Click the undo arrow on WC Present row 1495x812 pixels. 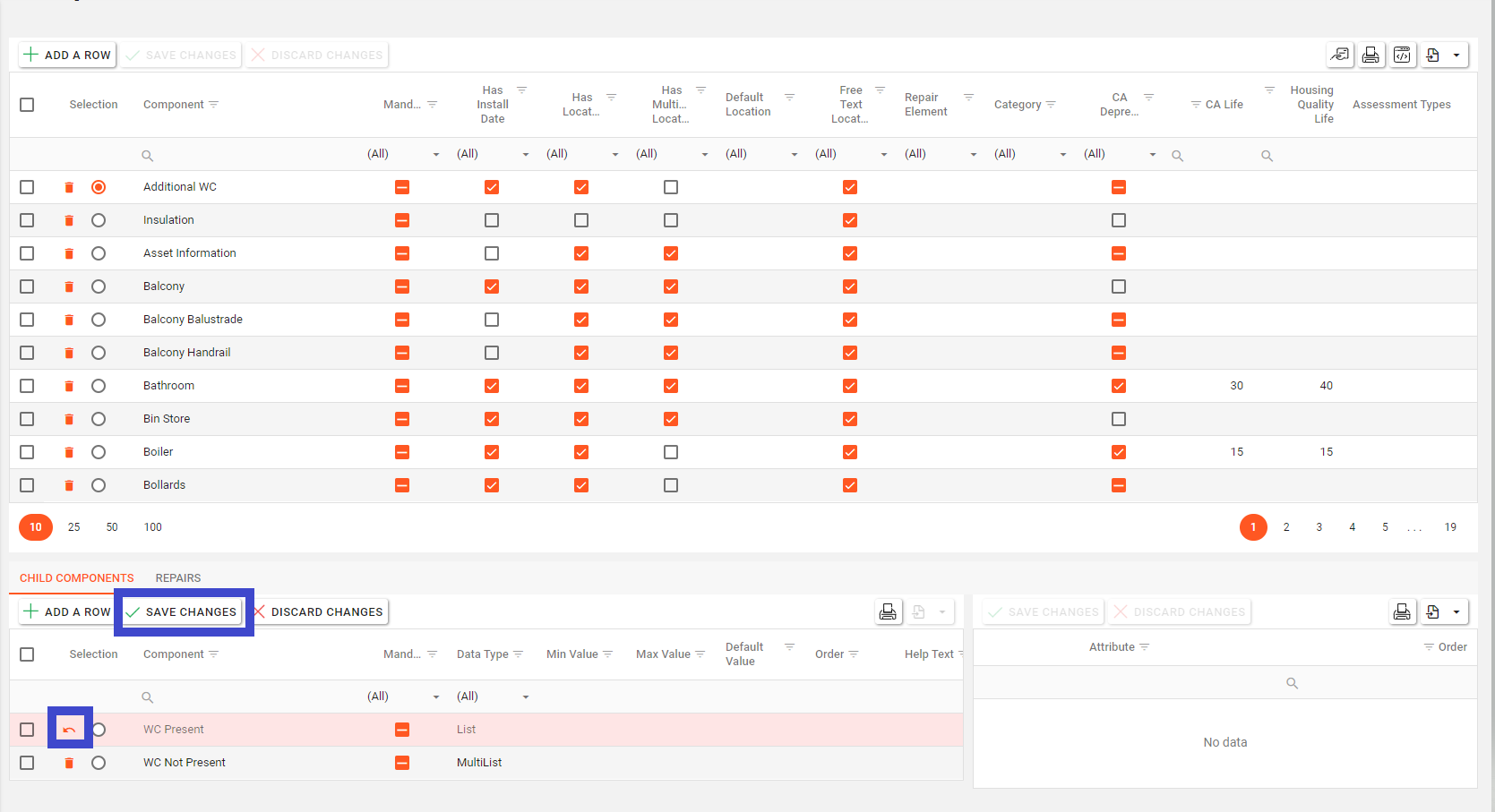point(69,730)
